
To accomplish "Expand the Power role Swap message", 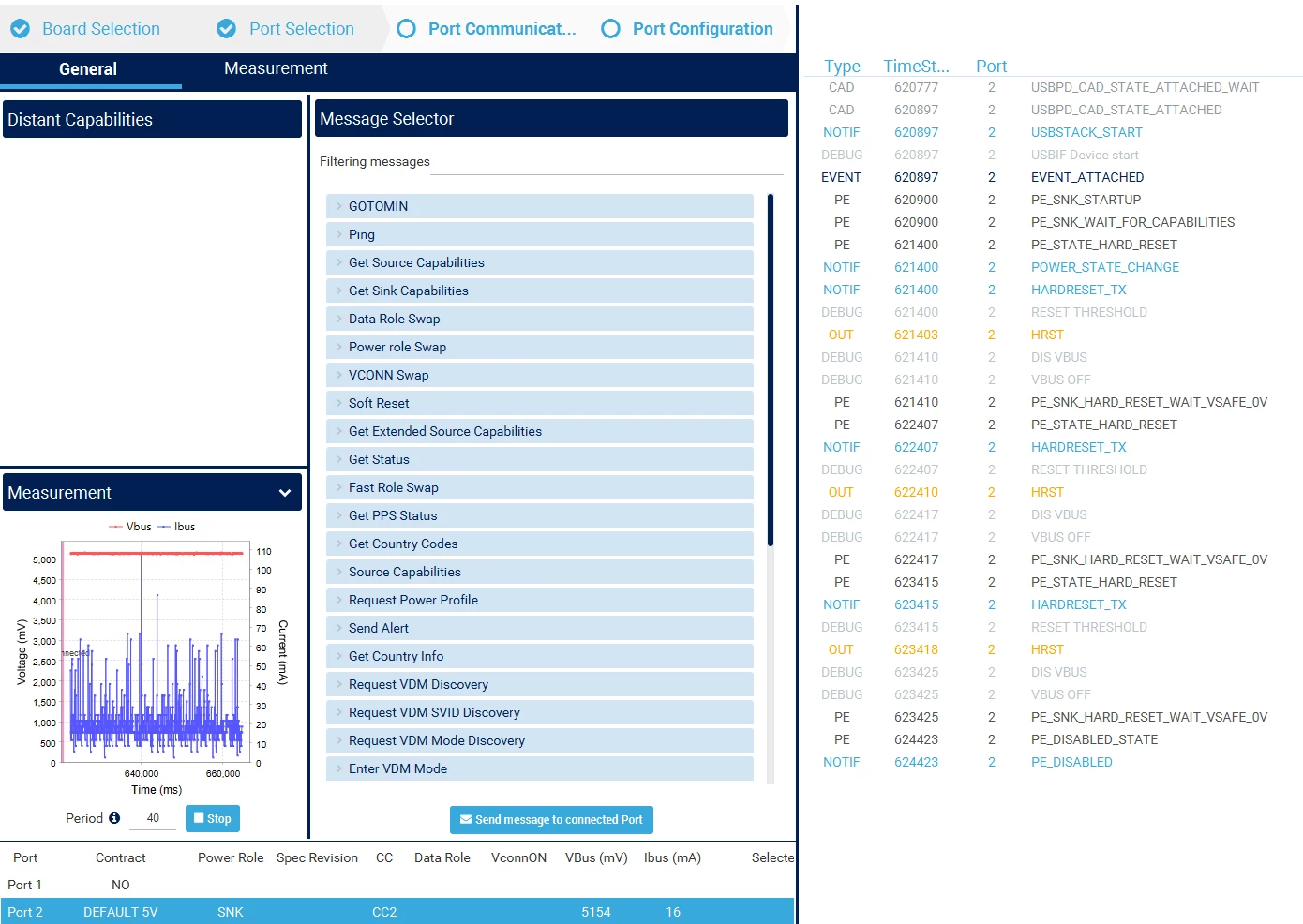I will [x=540, y=347].
